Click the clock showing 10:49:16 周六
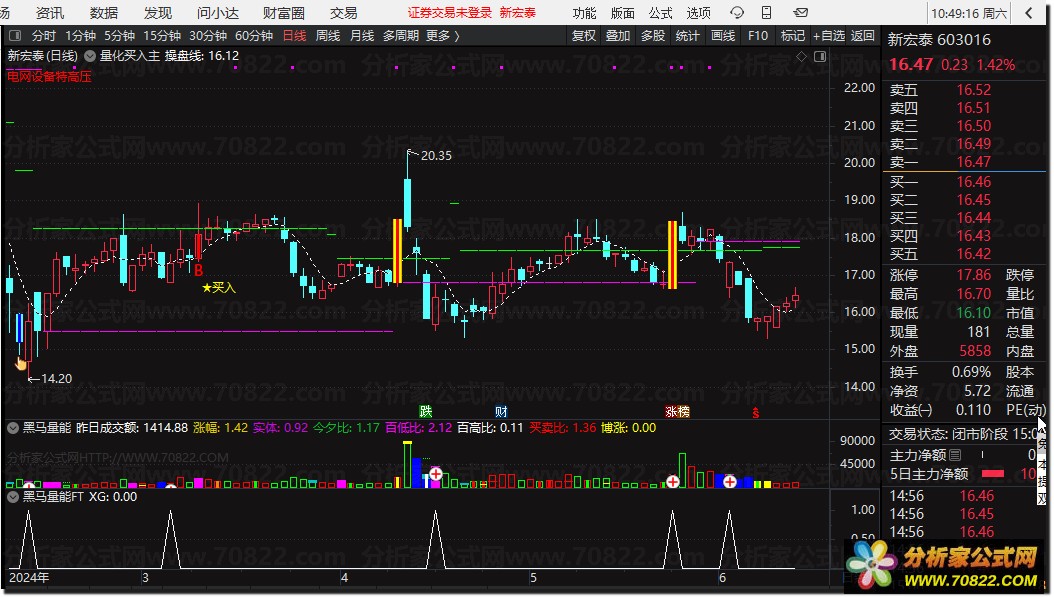The image size is (1054, 597). tap(969, 13)
